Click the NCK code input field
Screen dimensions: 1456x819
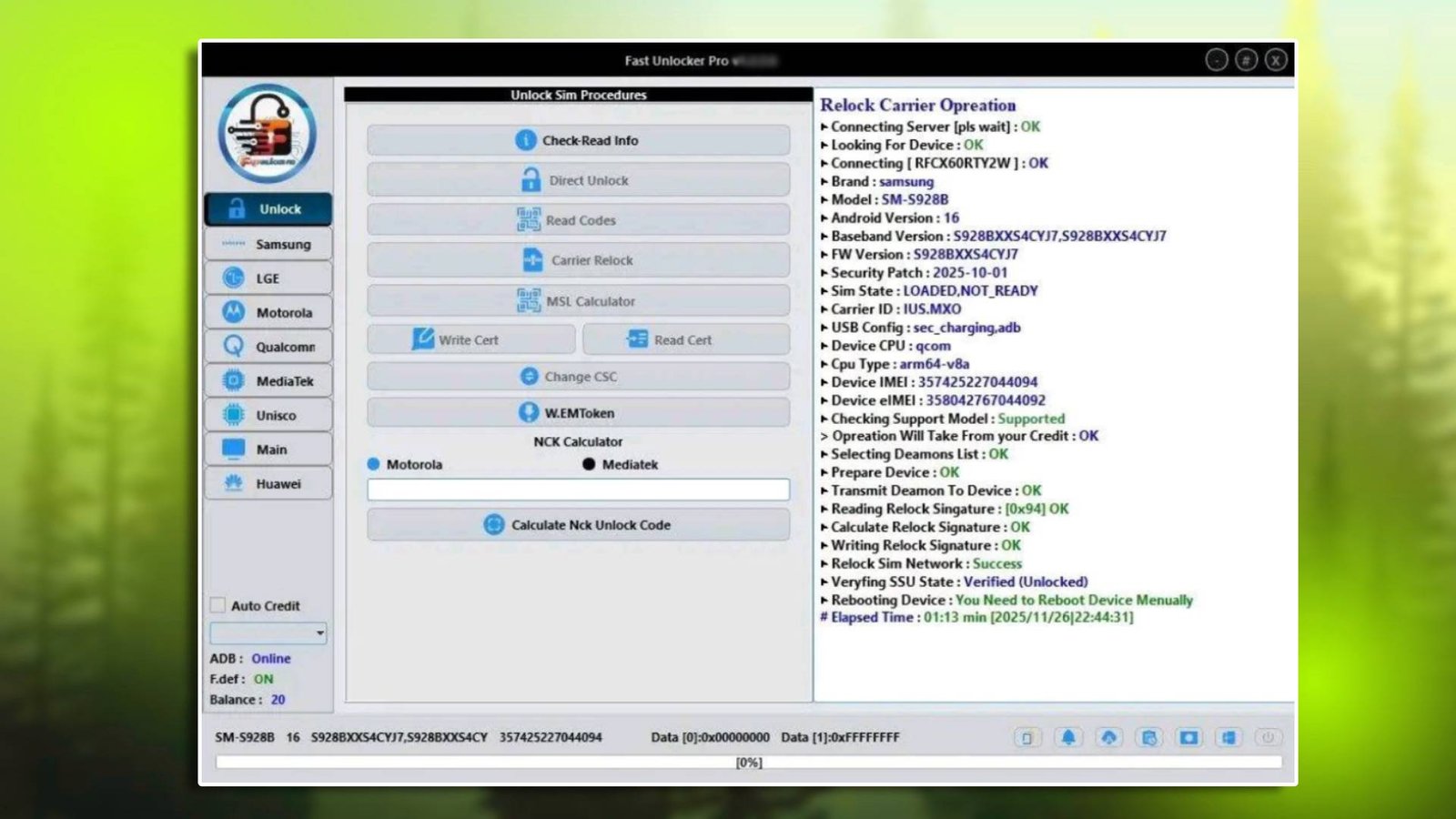[x=578, y=490]
